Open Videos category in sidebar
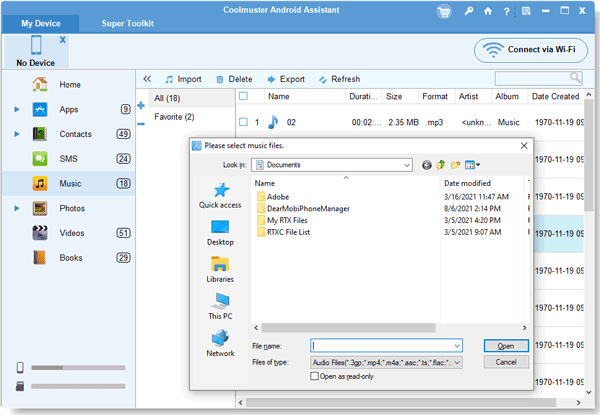Image resolution: width=600 pixels, height=415 pixels. (x=69, y=233)
